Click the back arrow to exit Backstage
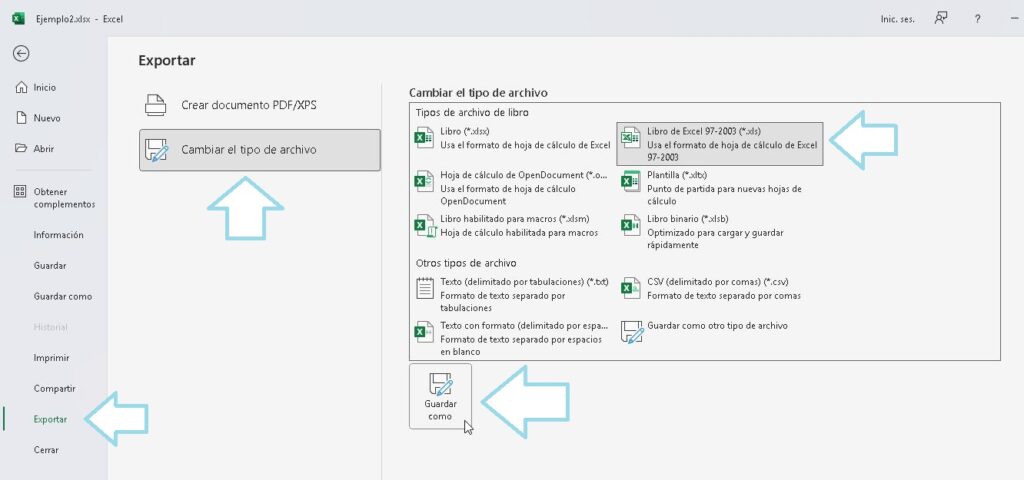 tap(21, 54)
